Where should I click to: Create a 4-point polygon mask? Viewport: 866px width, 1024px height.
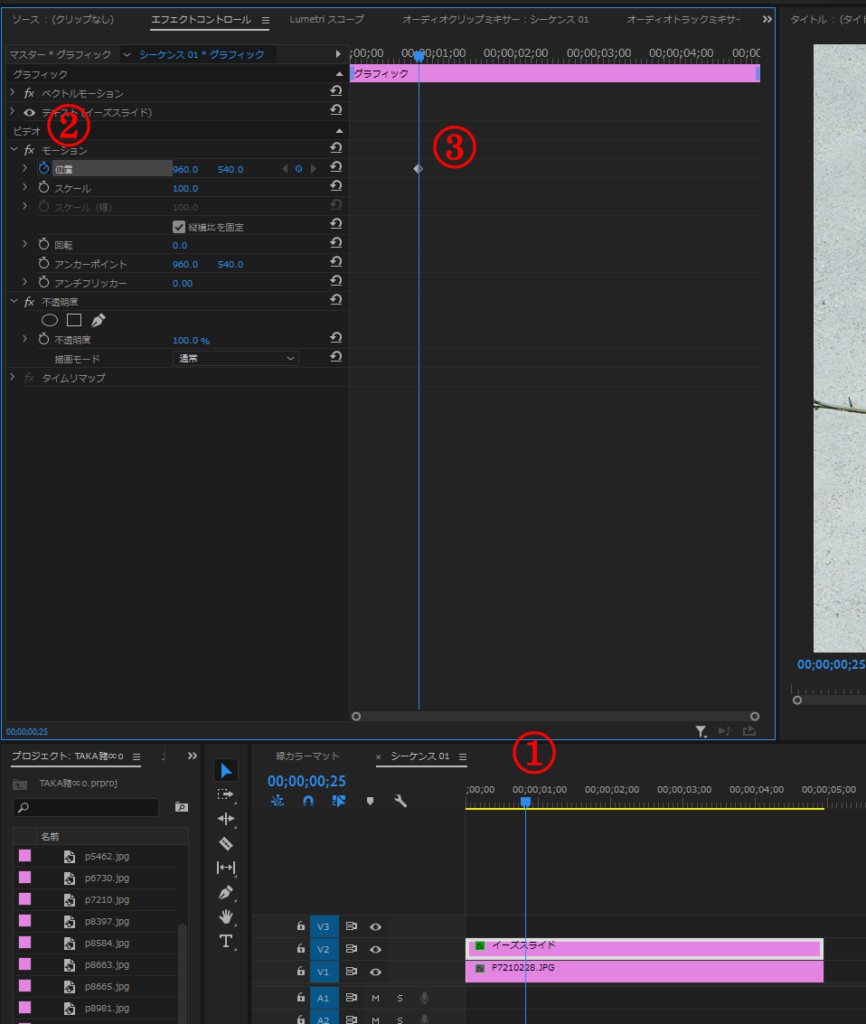[74, 320]
